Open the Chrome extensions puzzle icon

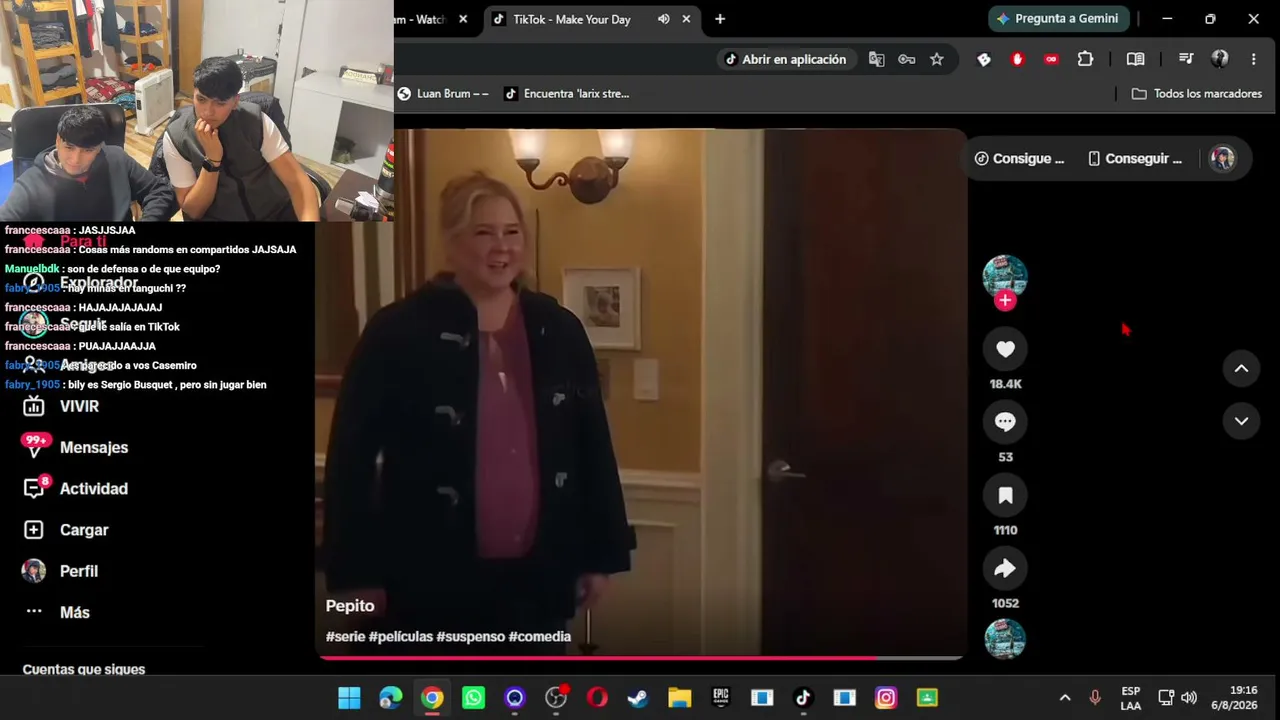[1085, 59]
